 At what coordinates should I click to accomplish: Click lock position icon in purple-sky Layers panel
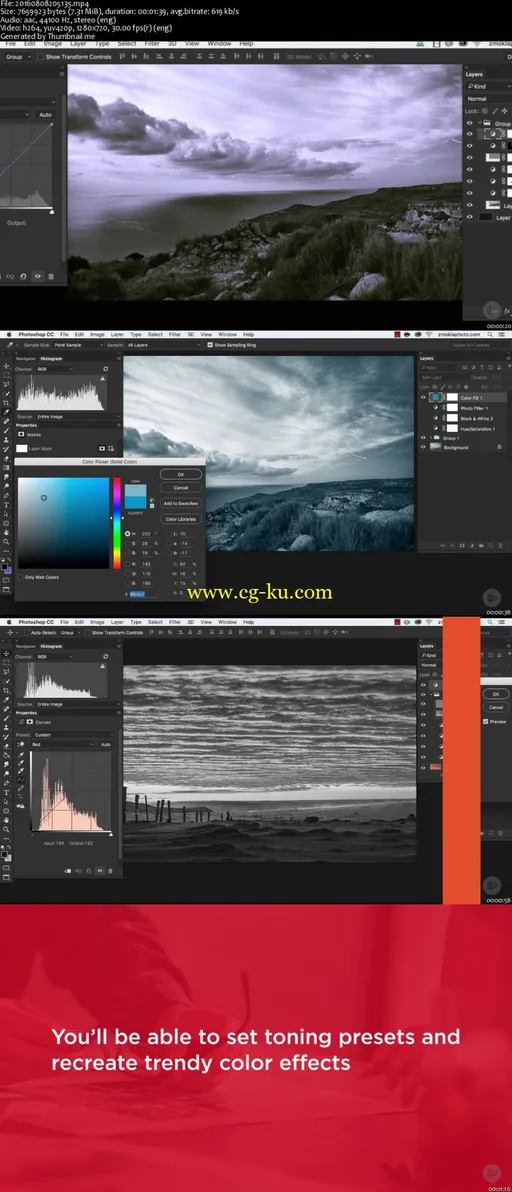pyautogui.click(x=504, y=111)
